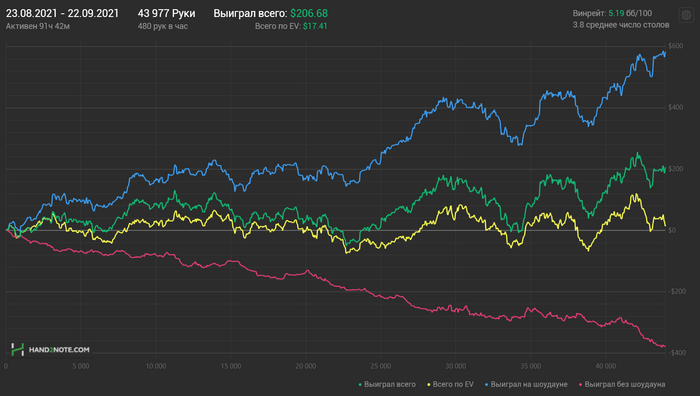Screen dimensions: 700x396
Task: Click the -$400 y-axis label
Action: click(677, 353)
